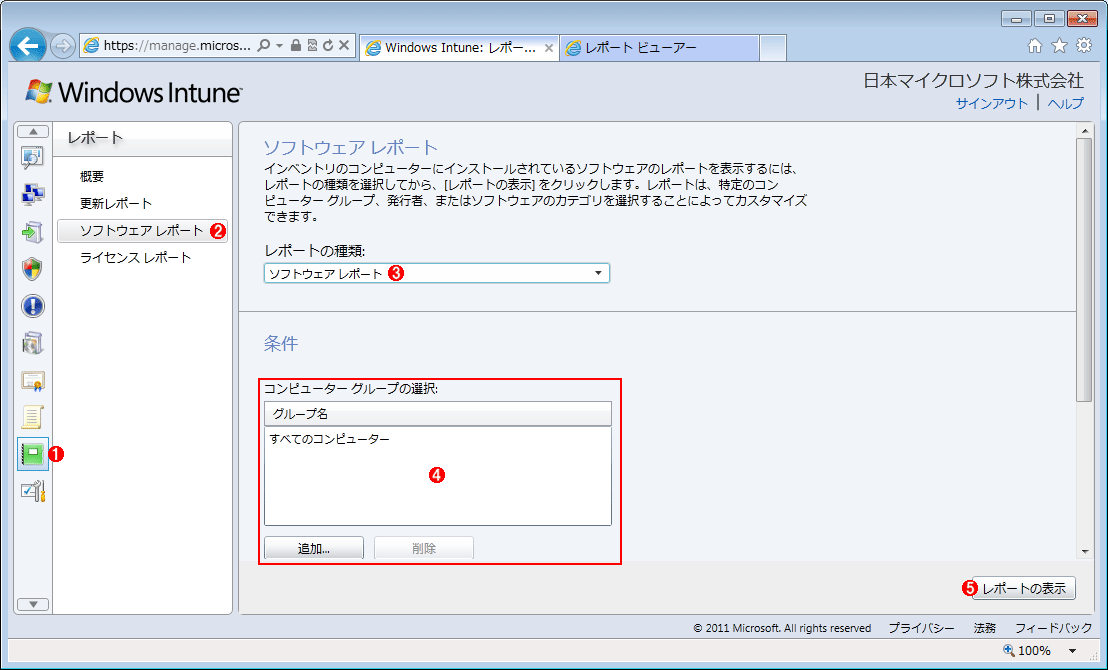1108x670 pixels.
Task: Select the green Reports workspace icon
Action: click(x=33, y=454)
